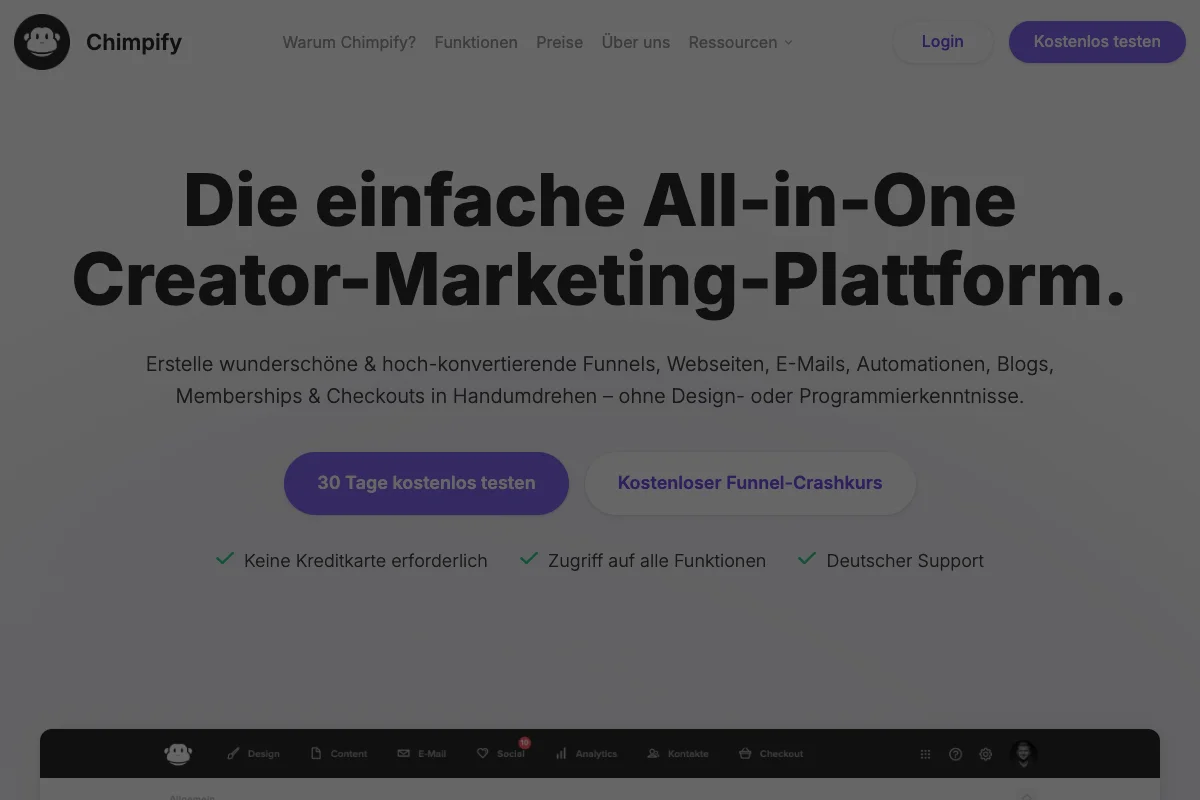Click the text Deutscher Support
Viewport: 1200px width, 800px height.
coord(905,561)
